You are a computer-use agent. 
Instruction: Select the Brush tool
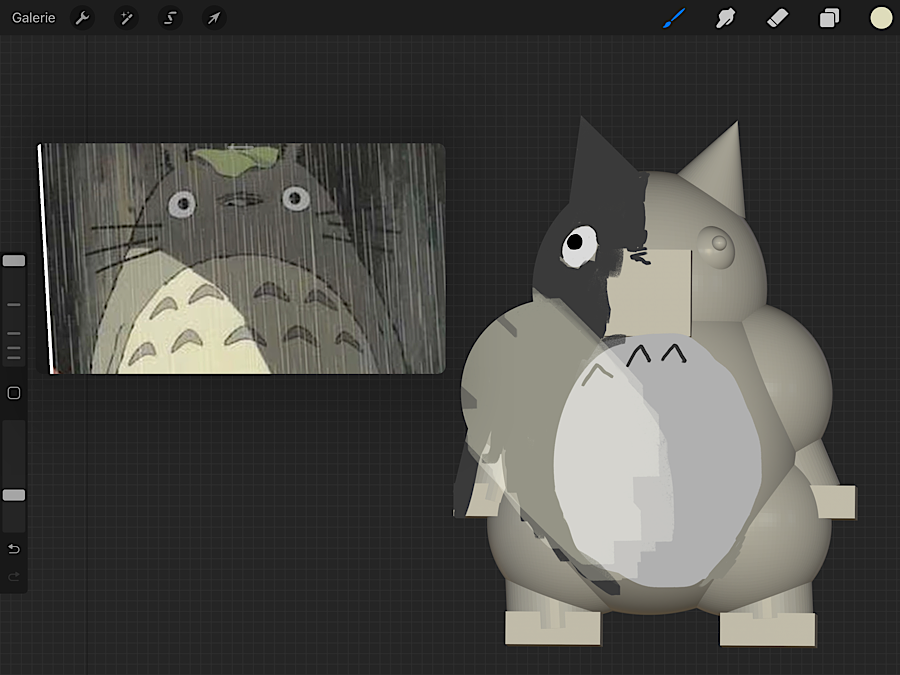674,18
